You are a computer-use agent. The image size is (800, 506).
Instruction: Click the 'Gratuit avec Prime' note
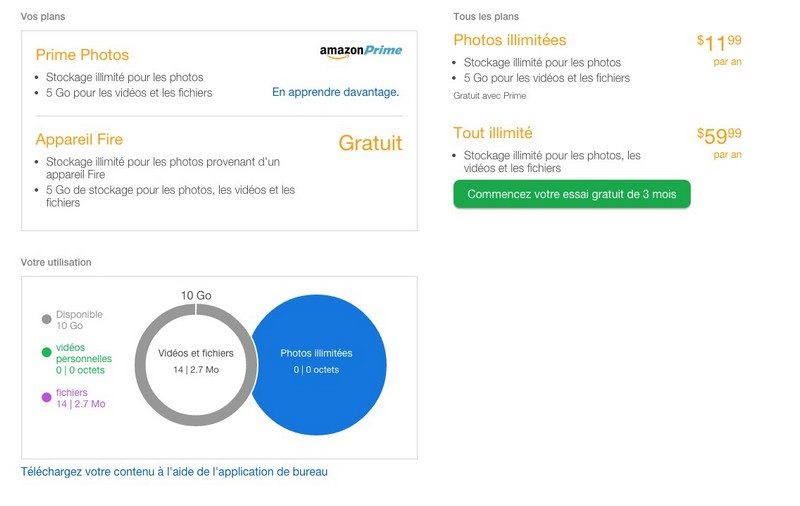pyautogui.click(x=489, y=96)
